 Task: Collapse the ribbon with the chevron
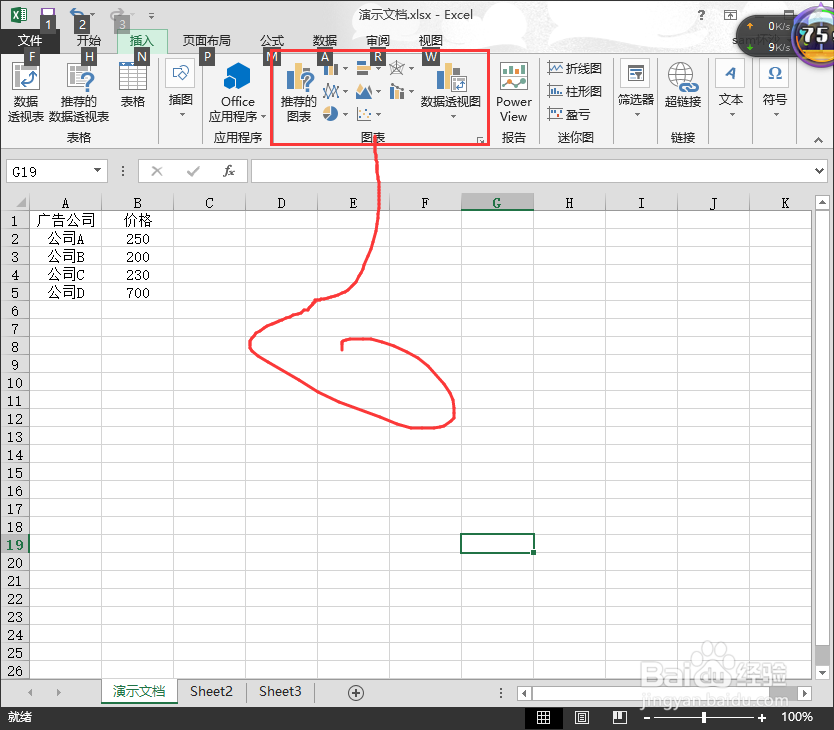point(819,140)
